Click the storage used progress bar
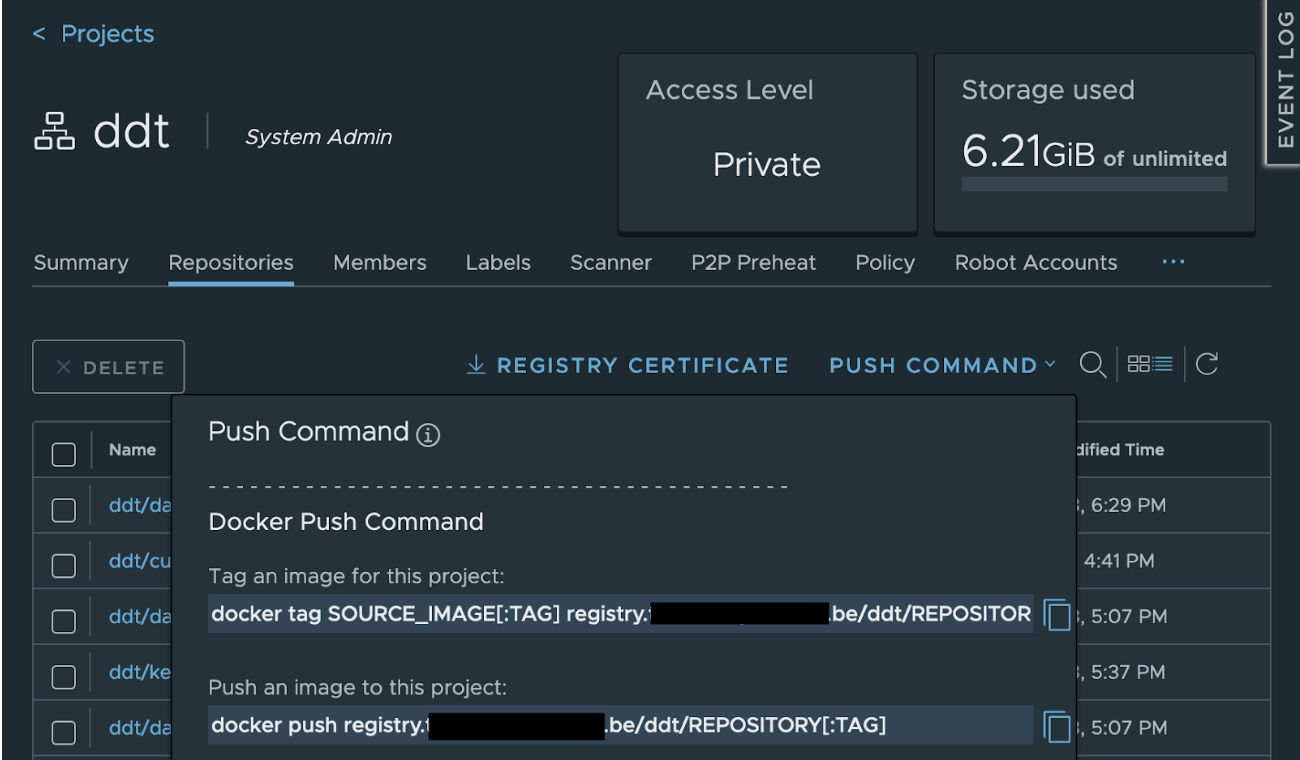 pos(1094,183)
